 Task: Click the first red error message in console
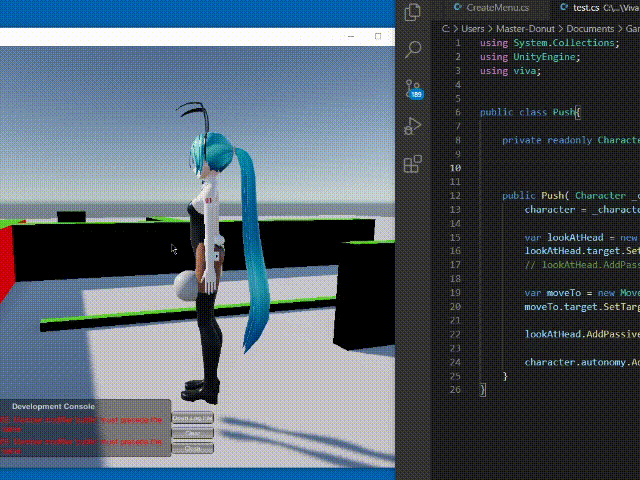click(82, 424)
